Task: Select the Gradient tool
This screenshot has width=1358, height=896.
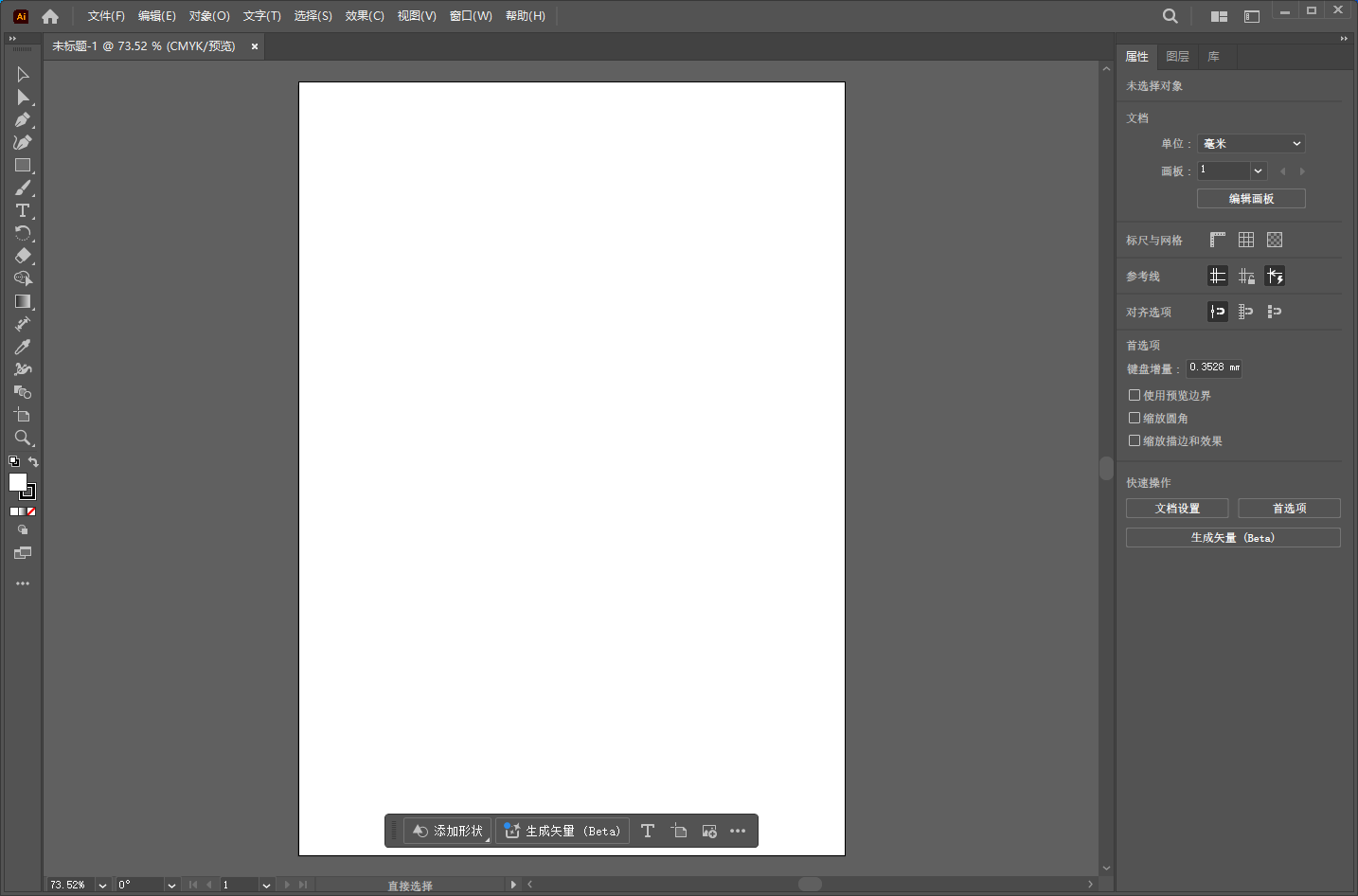Action: pyautogui.click(x=23, y=301)
